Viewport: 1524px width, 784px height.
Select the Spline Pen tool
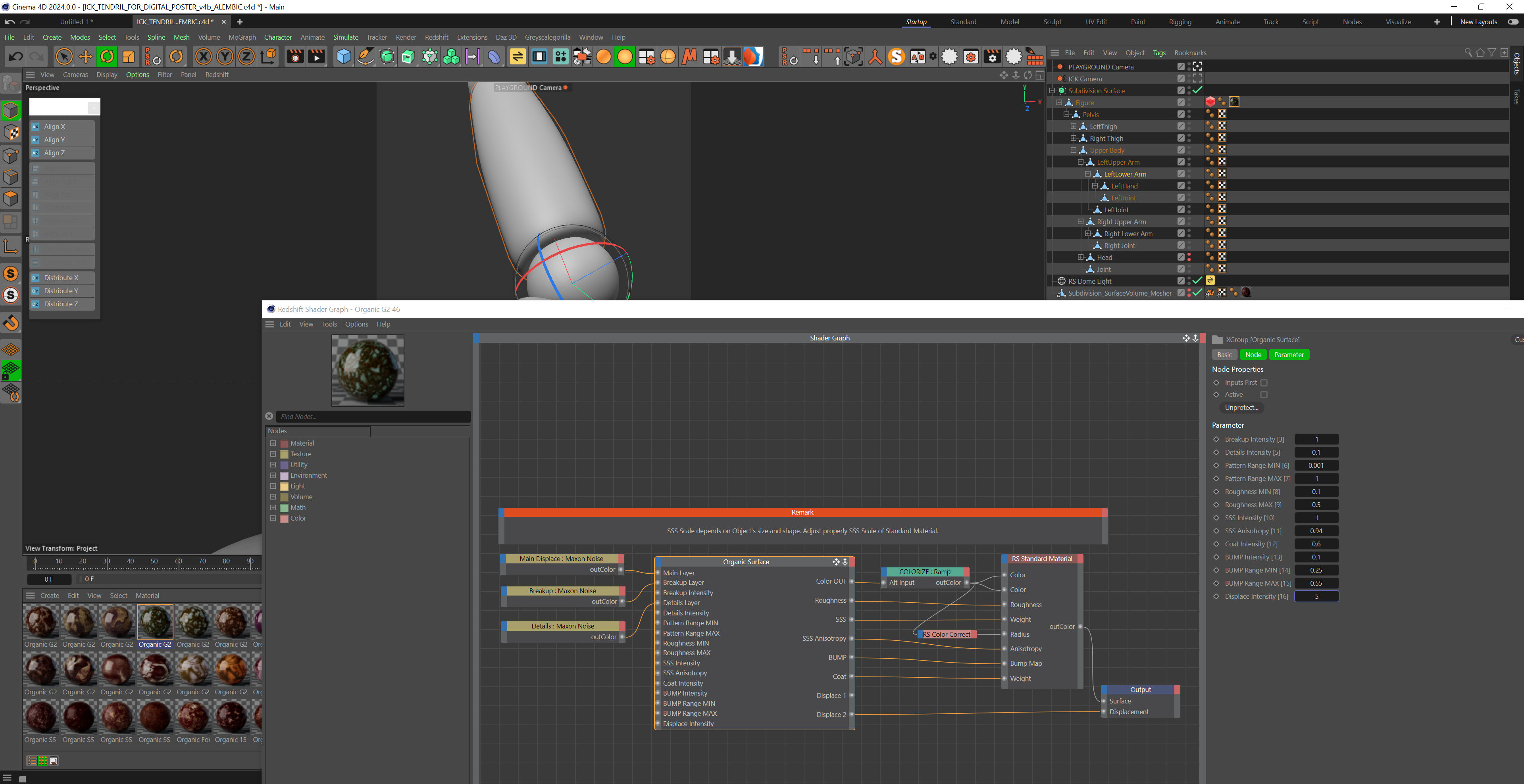pyautogui.click(x=365, y=57)
